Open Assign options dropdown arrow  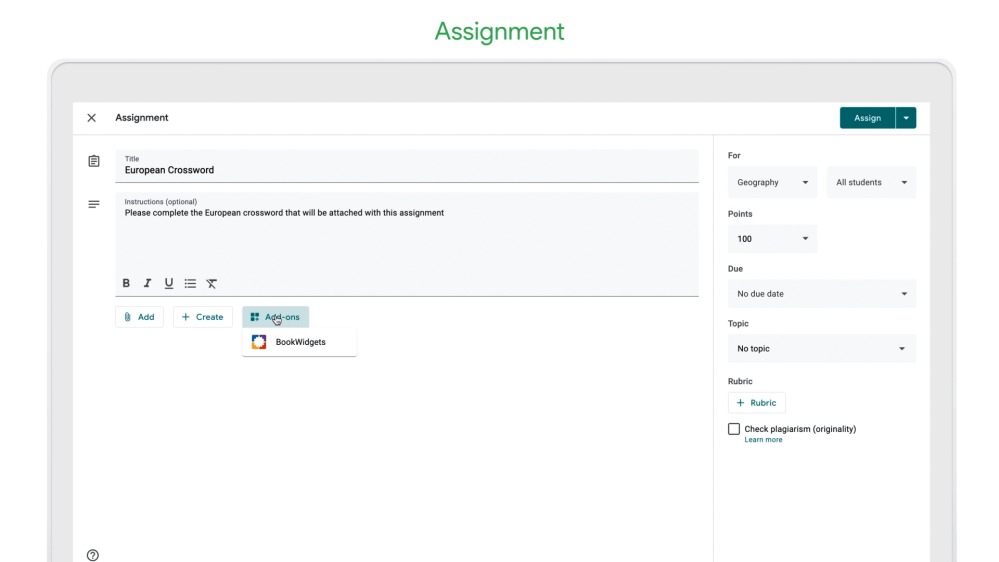pos(906,118)
